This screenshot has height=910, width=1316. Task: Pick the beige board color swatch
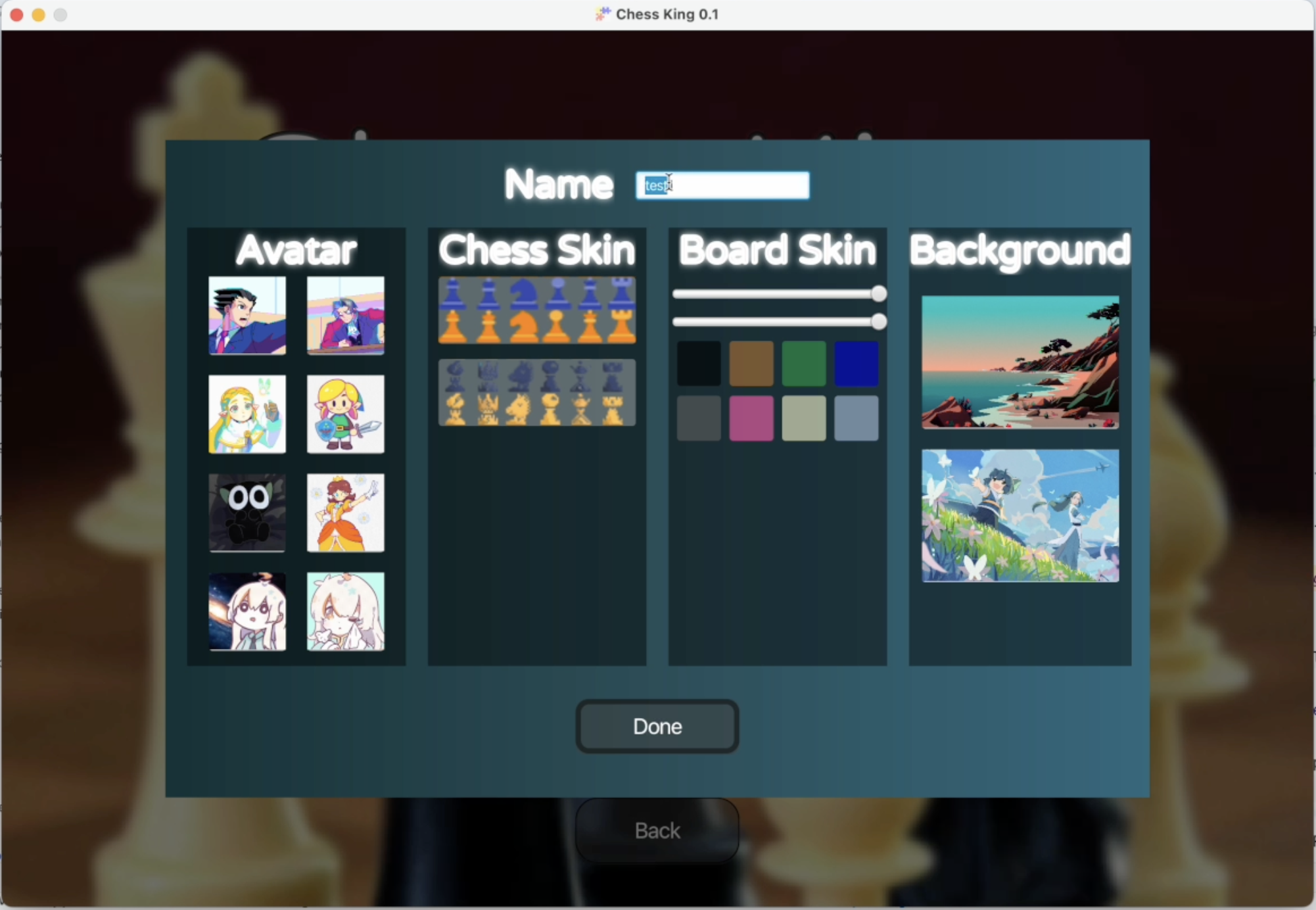804,418
